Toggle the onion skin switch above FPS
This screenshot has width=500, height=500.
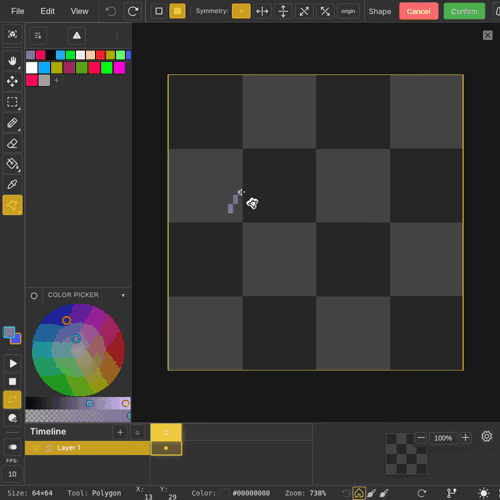12,447
